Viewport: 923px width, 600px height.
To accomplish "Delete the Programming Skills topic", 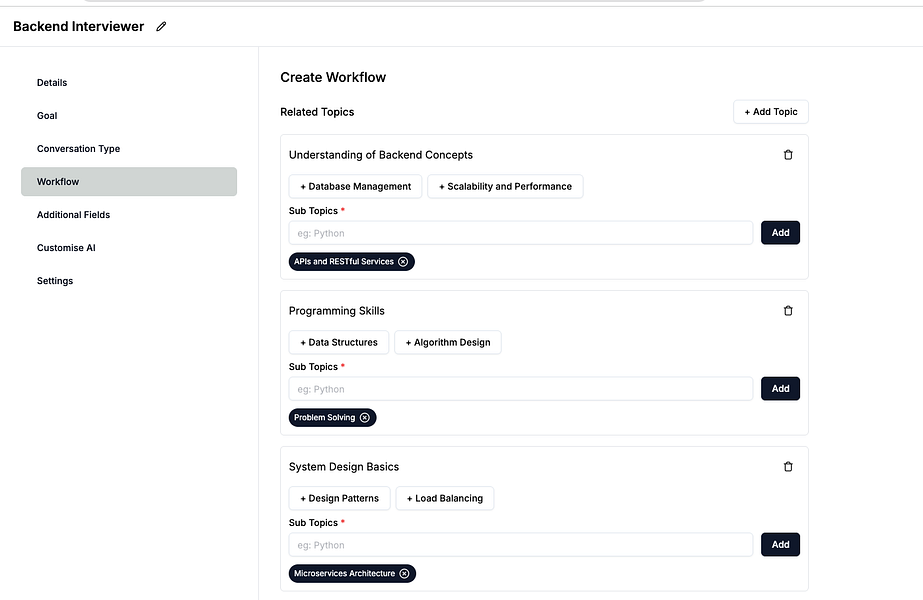I will coord(788,311).
